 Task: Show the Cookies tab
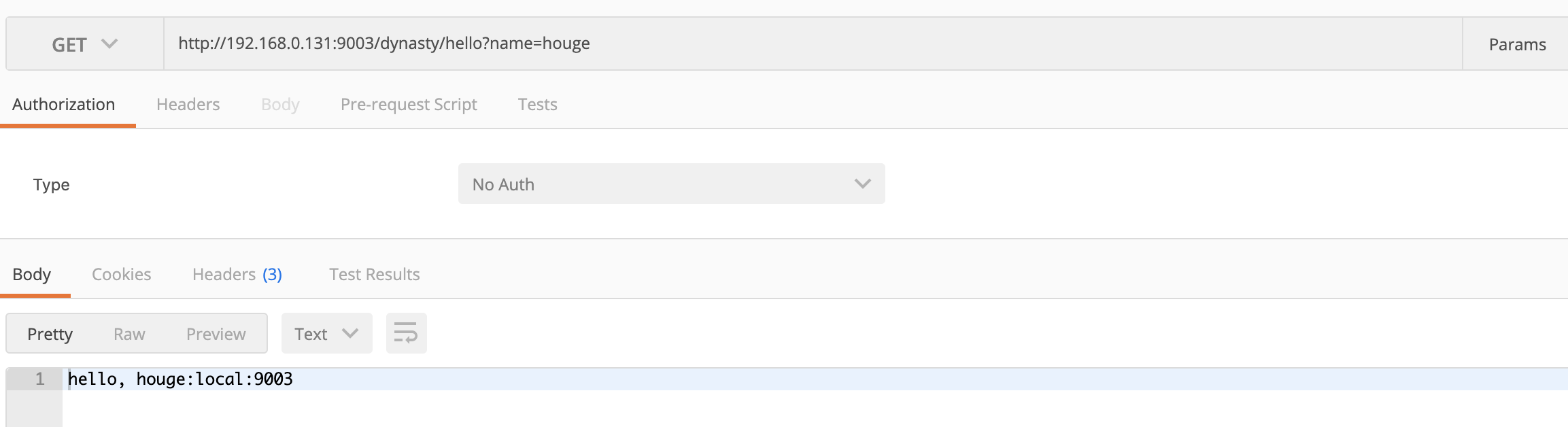122,274
